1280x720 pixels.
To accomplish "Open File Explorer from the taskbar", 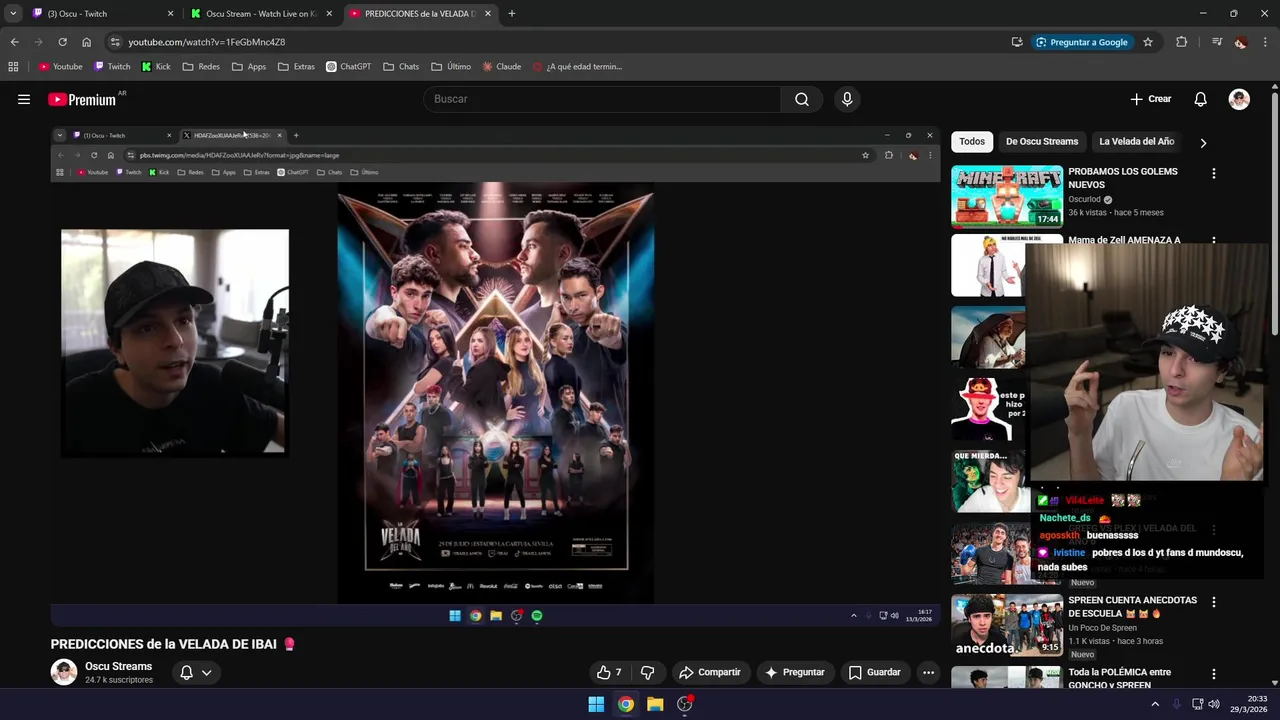I will point(655,704).
